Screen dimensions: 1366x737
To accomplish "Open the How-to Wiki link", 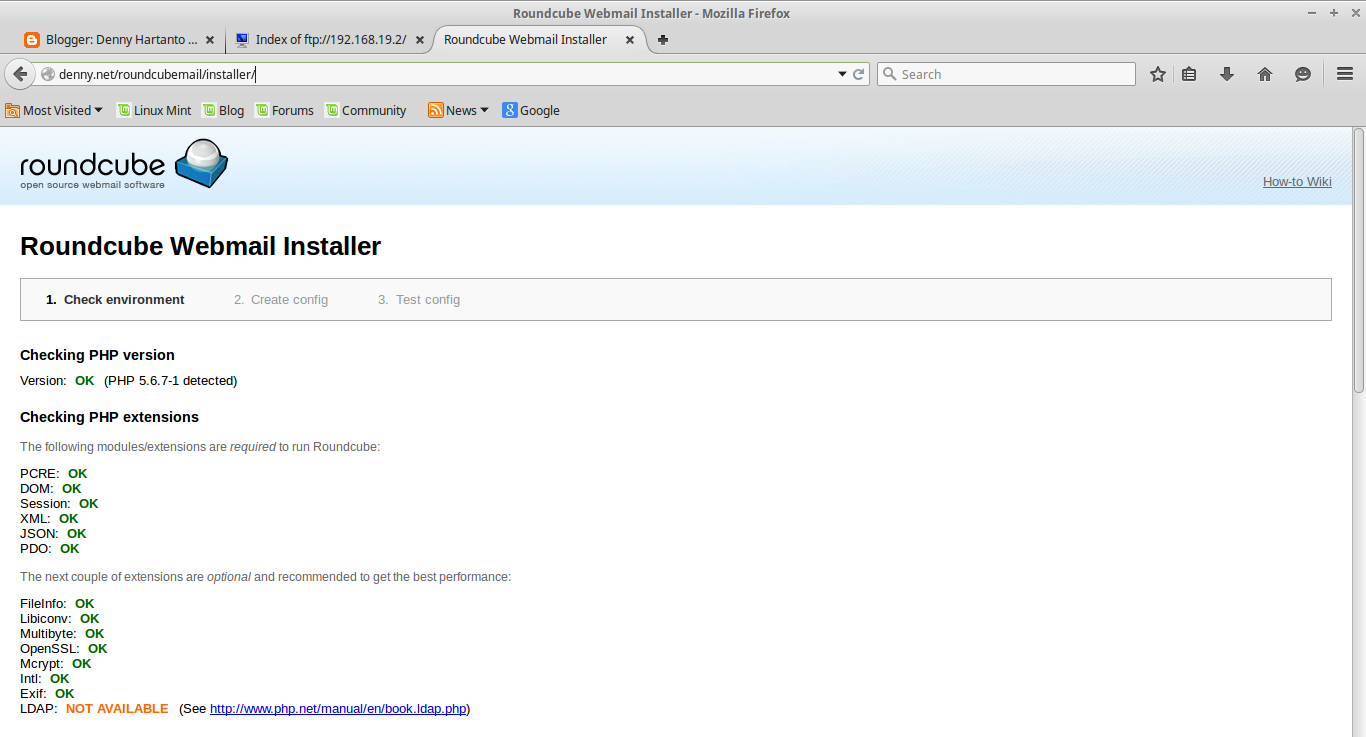I will coord(1297,181).
